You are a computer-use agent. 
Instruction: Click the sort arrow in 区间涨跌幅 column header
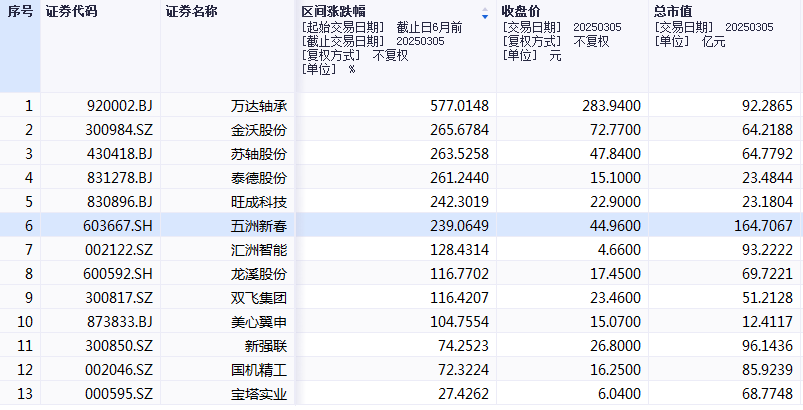click(x=485, y=14)
